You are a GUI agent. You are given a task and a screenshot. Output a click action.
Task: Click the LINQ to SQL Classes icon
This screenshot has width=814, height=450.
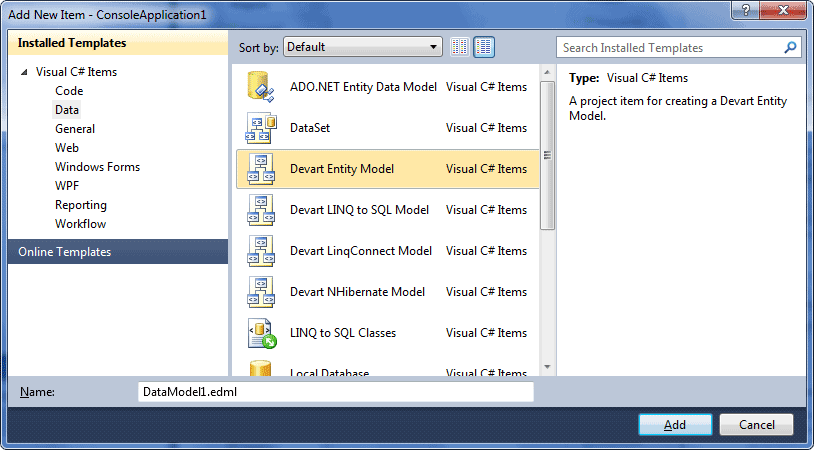pyautogui.click(x=262, y=333)
